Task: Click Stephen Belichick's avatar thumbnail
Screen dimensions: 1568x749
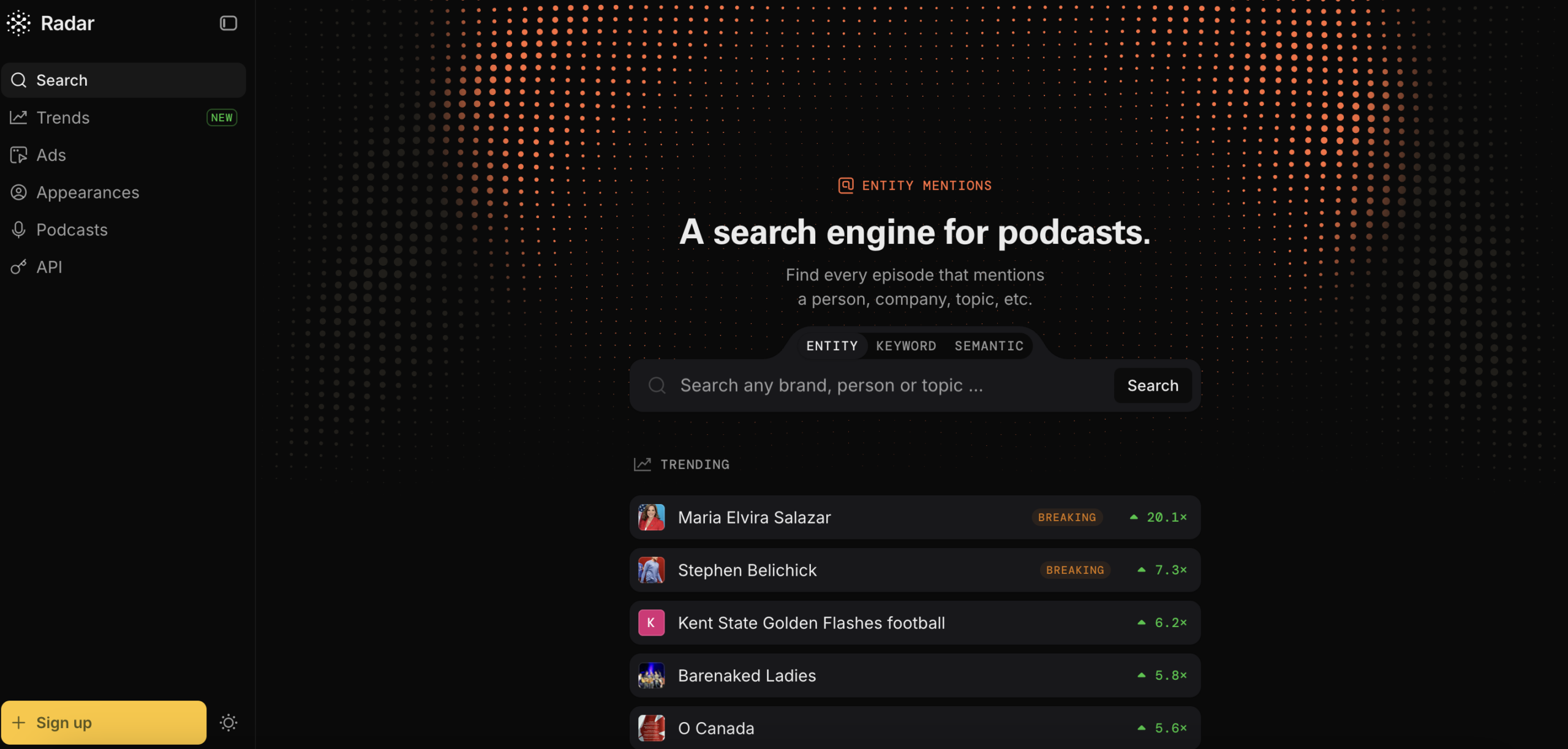Action: point(651,570)
